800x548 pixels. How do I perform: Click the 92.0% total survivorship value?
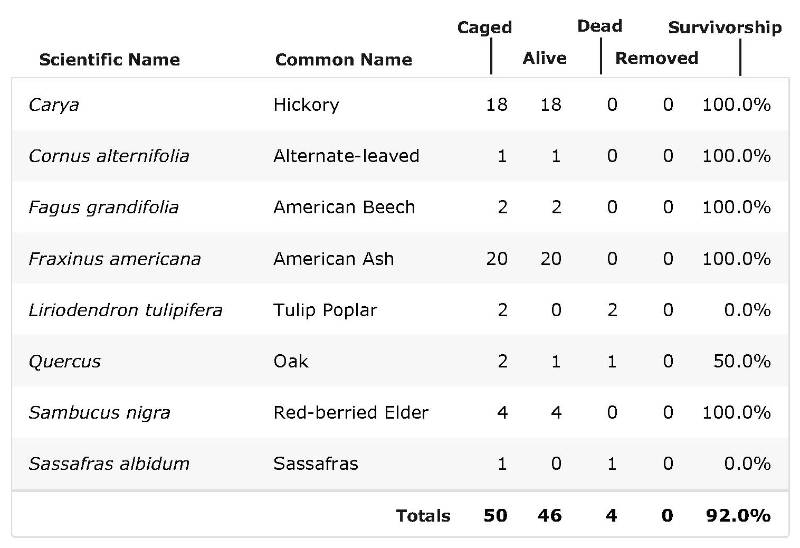pos(738,516)
